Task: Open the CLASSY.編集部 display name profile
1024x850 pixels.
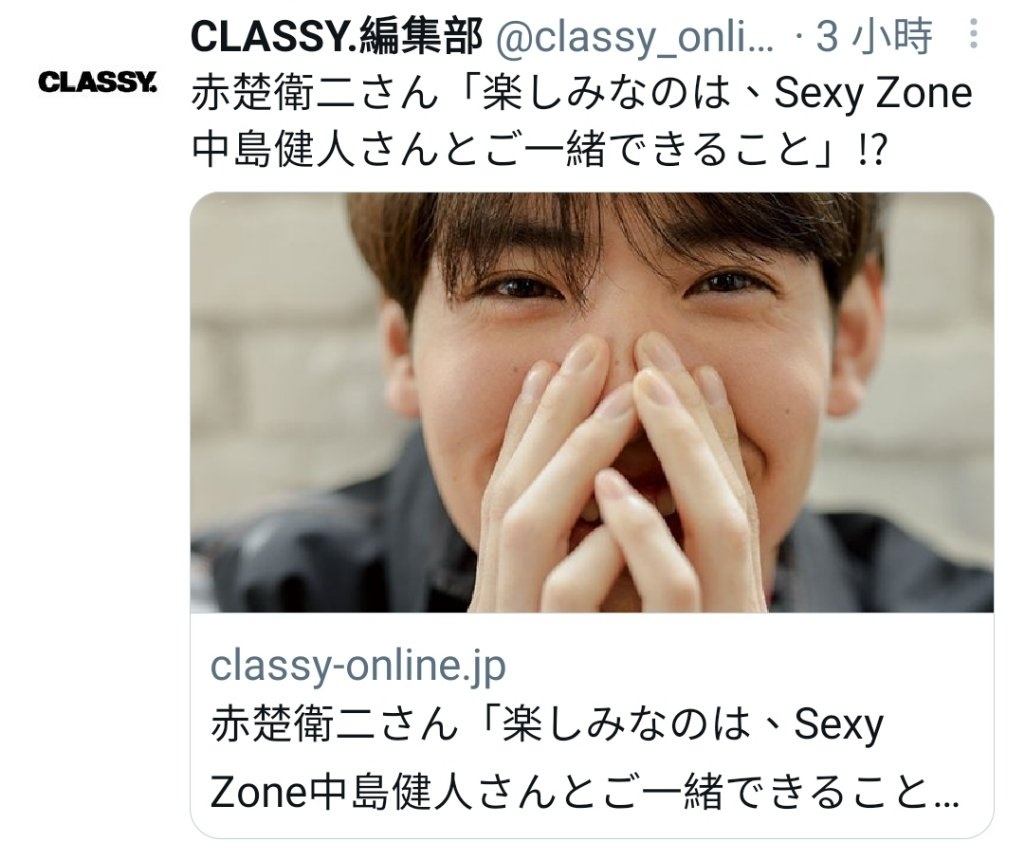Action: 337,35
